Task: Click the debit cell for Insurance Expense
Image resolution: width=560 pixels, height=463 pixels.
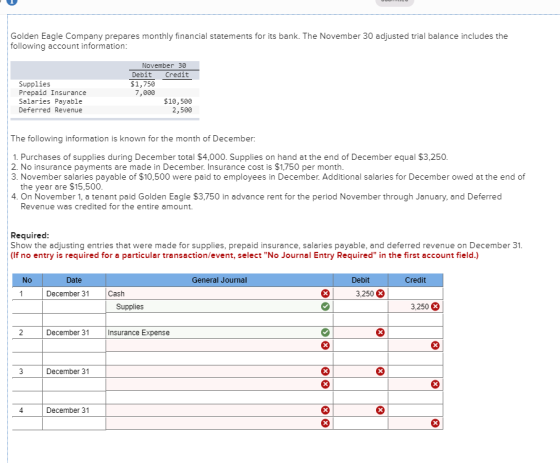Action: pos(360,333)
